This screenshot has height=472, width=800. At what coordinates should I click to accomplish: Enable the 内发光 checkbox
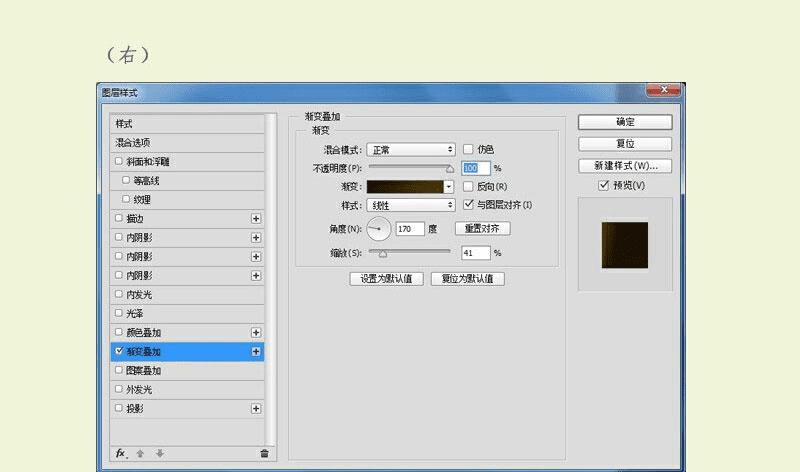coord(119,294)
